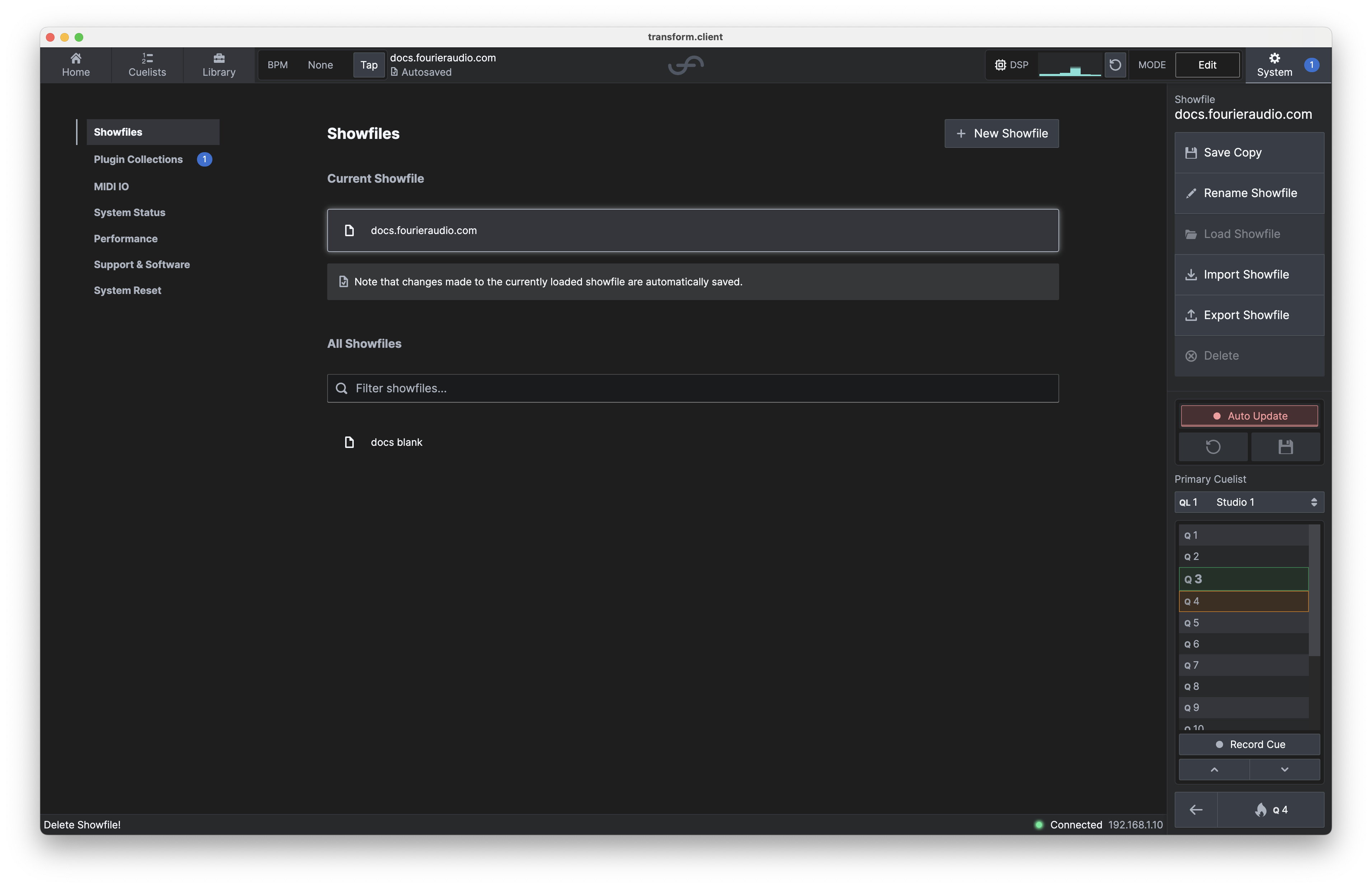This screenshot has height=888, width=1372.
Task: Open System Status page
Action: point(129,212)
